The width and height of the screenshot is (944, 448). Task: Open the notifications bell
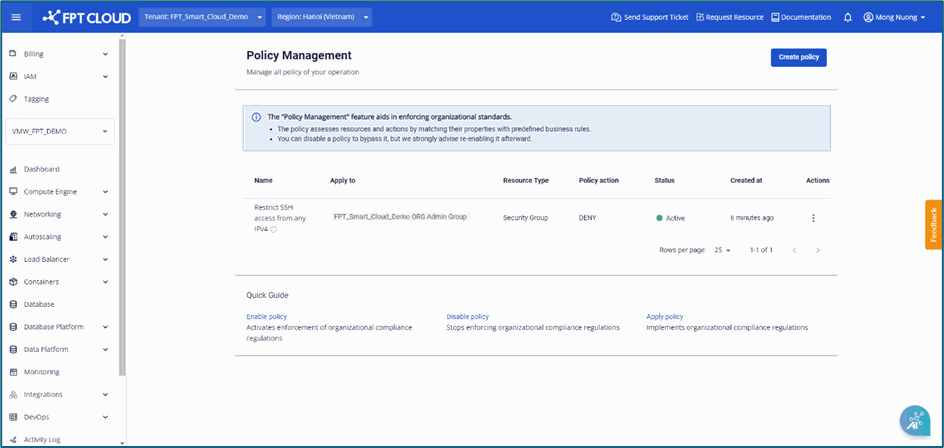(848, 17)
